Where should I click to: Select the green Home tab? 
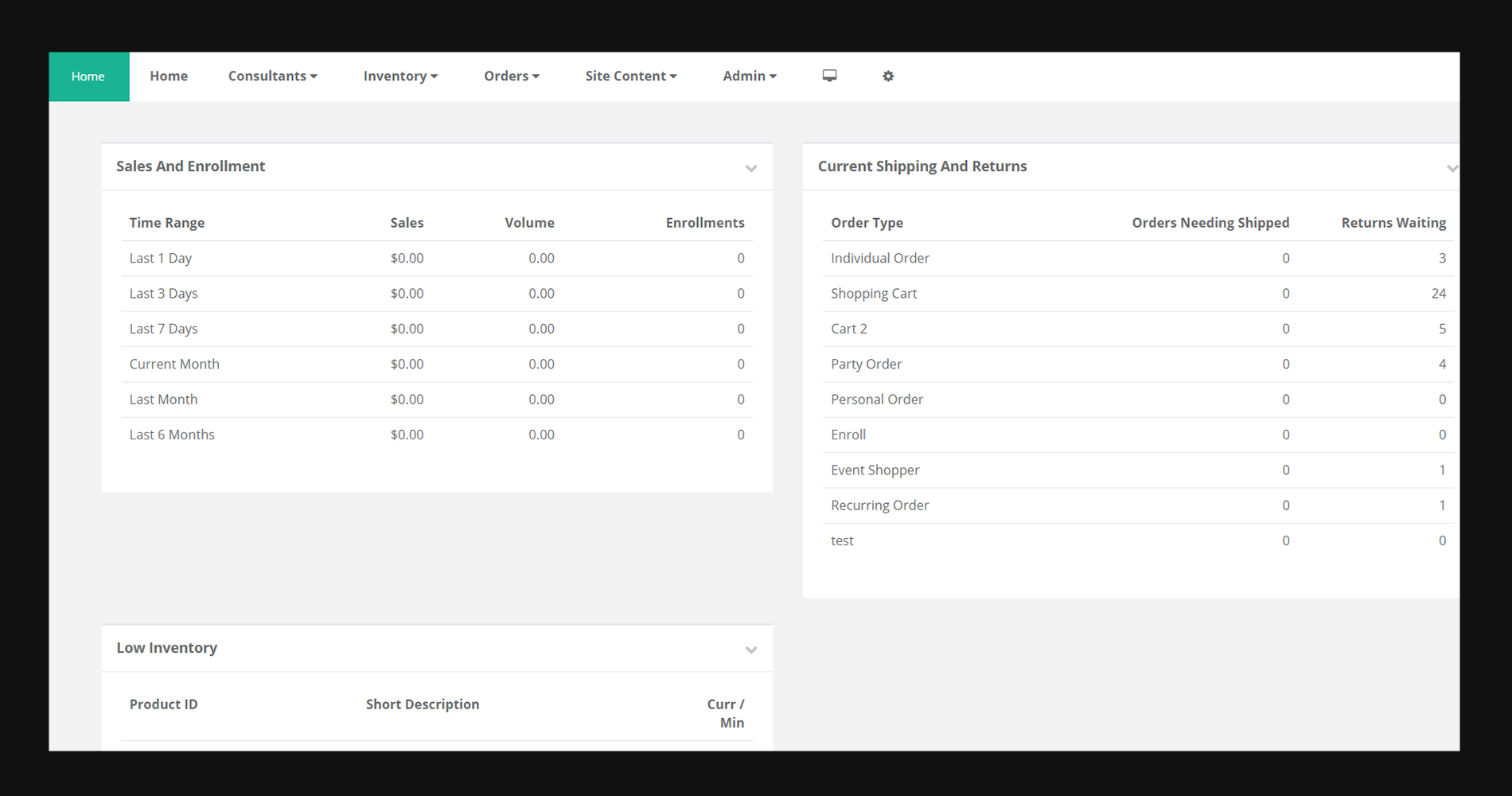point(88,76)
